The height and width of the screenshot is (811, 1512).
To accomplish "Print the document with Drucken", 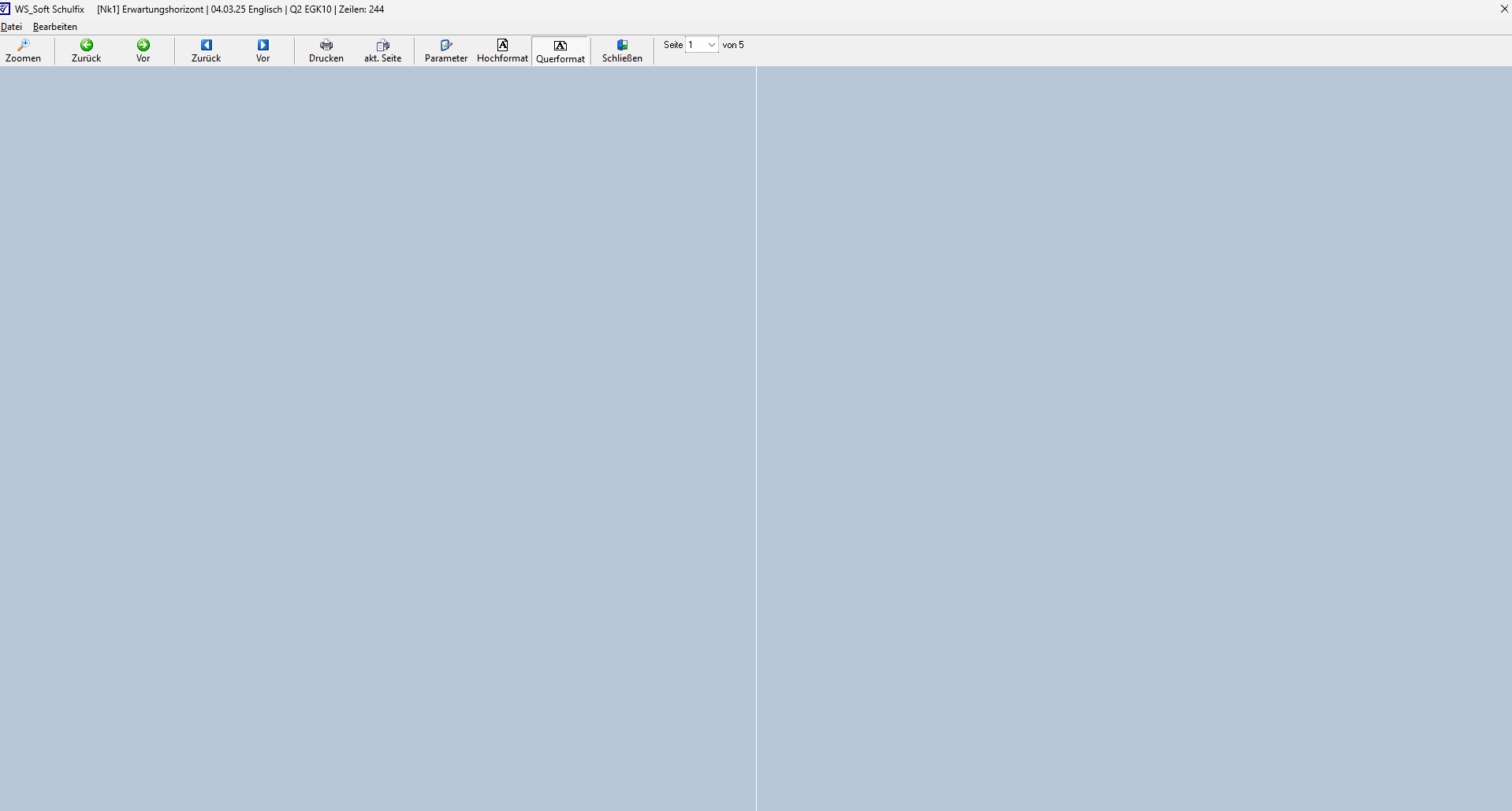I will click(x=326, y=50).
